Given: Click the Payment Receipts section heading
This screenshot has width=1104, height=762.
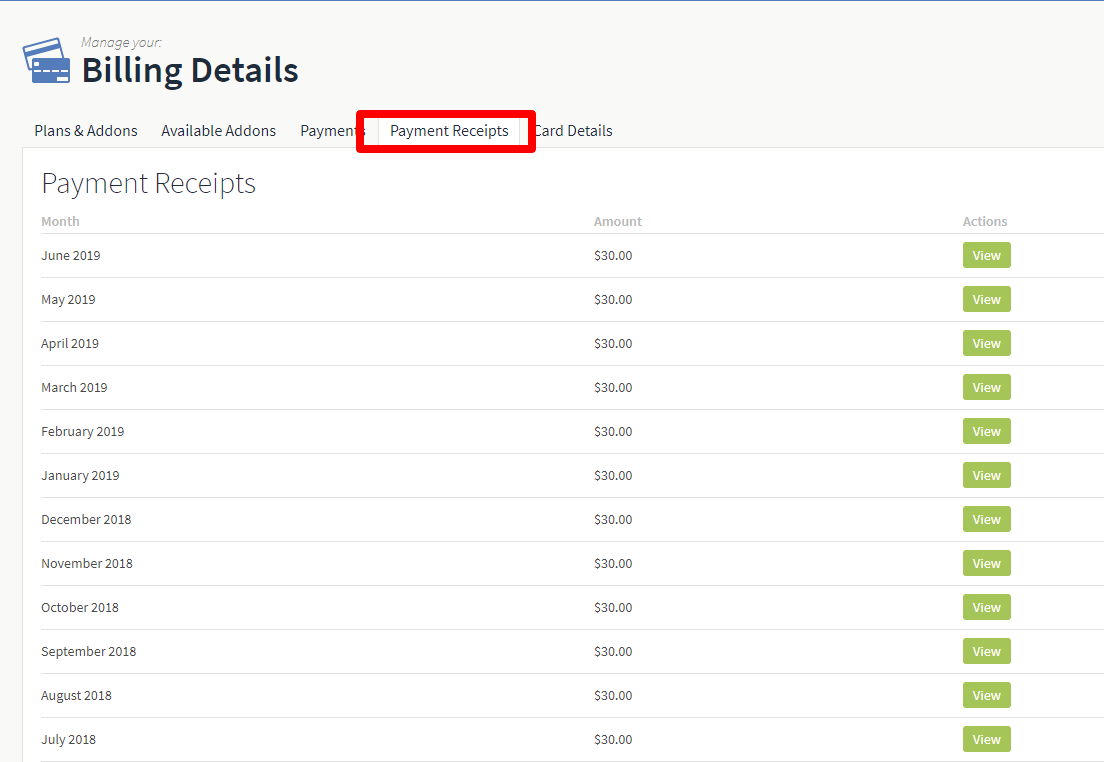Looking at the screenshot, I should 149,184.
